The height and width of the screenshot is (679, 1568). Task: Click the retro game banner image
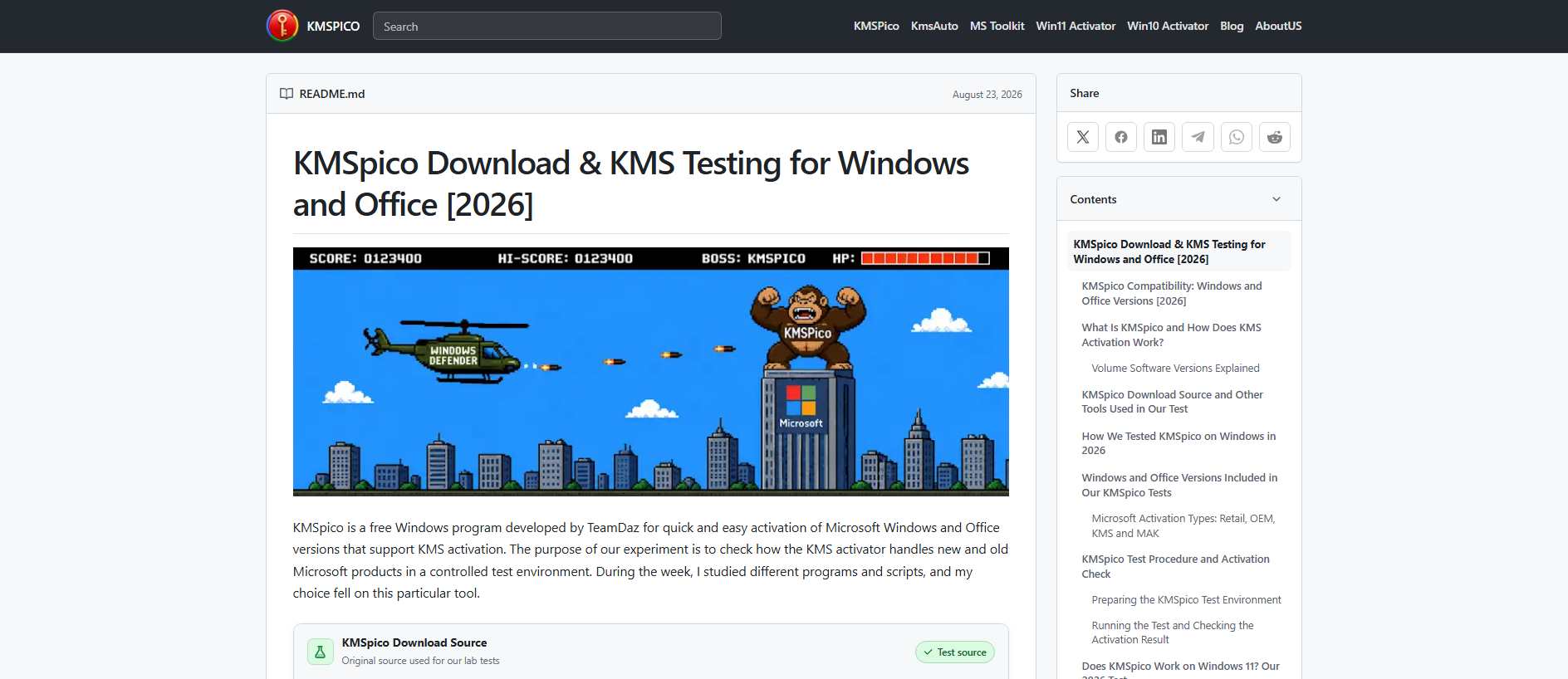(x=651, y=372)
